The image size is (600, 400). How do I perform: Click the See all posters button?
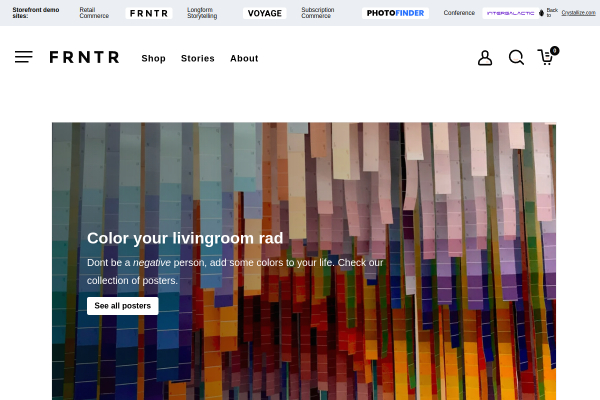point(122,306)
